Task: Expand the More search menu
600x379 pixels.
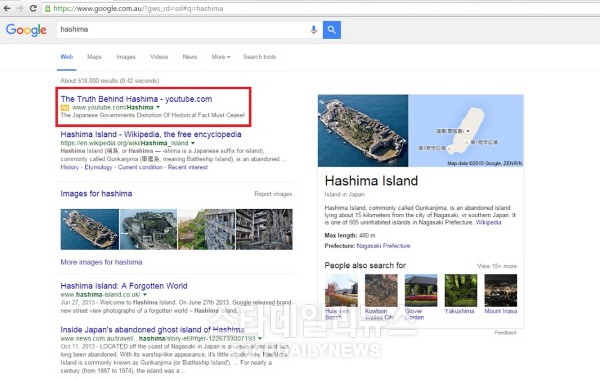Action: coord(221,57)
